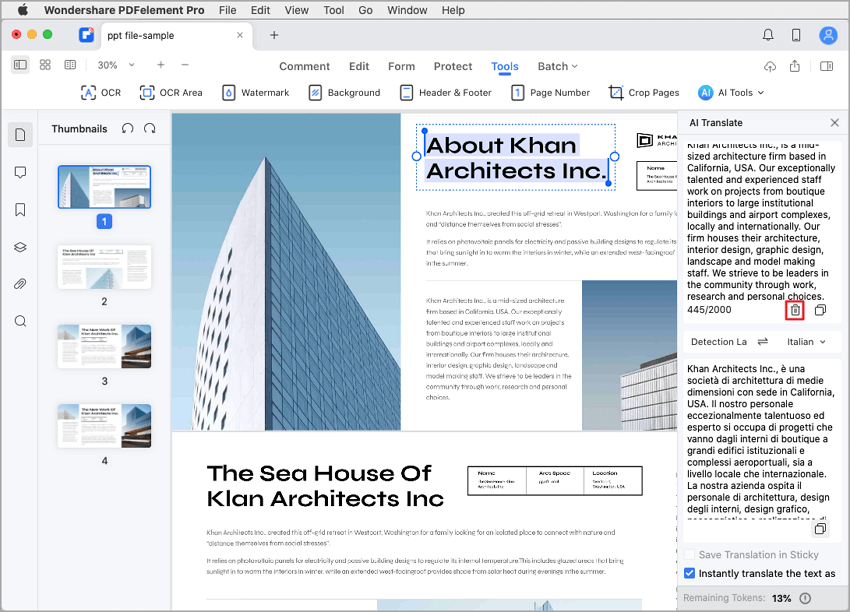Open the search panel in left sidebar
Screen dimensions: 850x612
tap(20, 321)
